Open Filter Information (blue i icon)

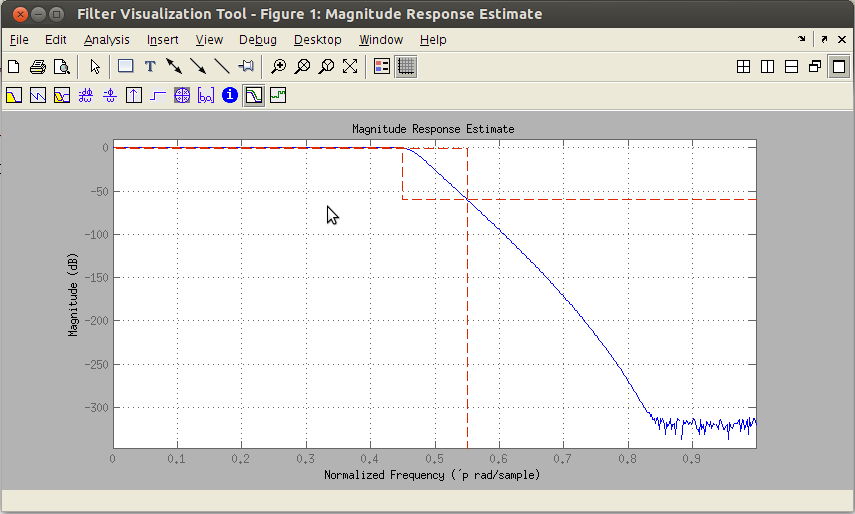point(230,95)
